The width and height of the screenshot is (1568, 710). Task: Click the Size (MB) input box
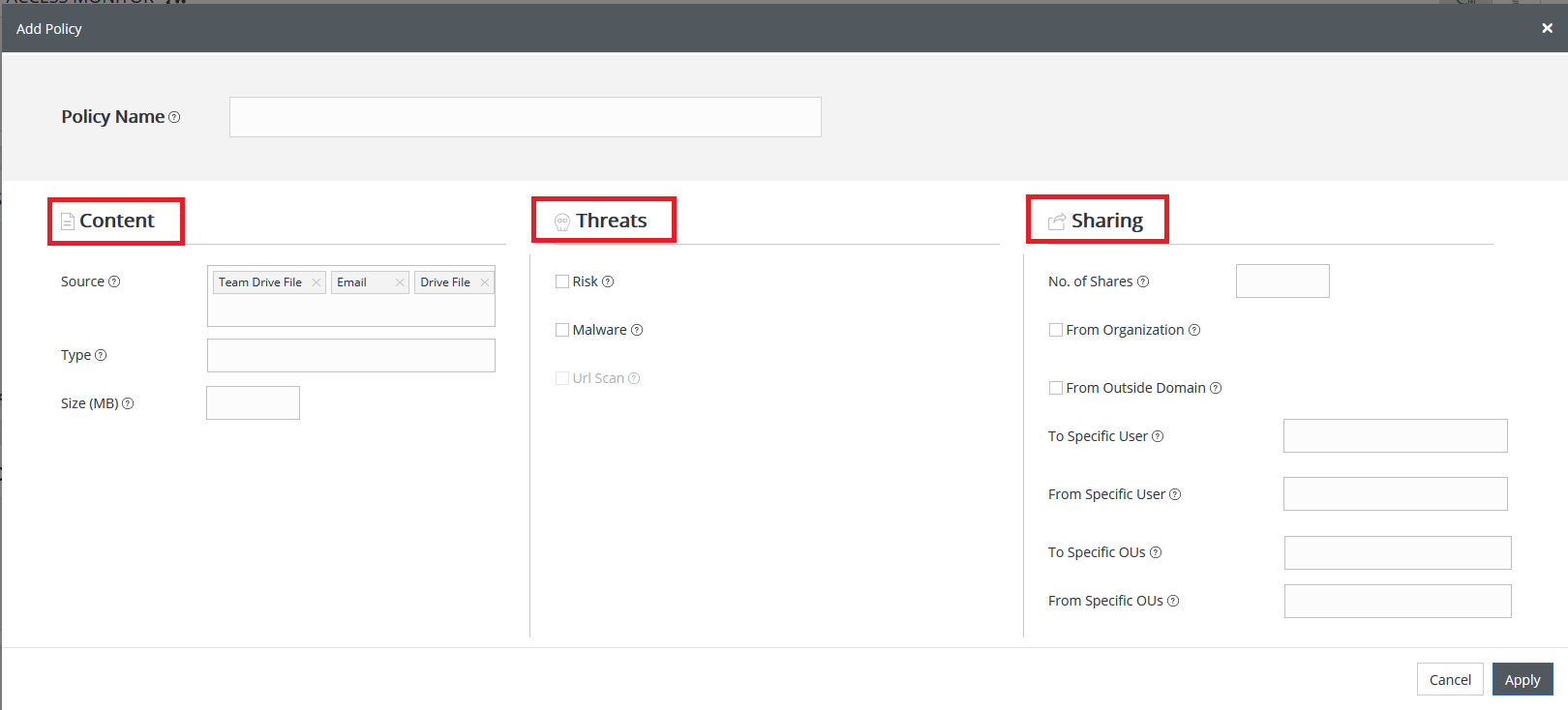[253, 403]
